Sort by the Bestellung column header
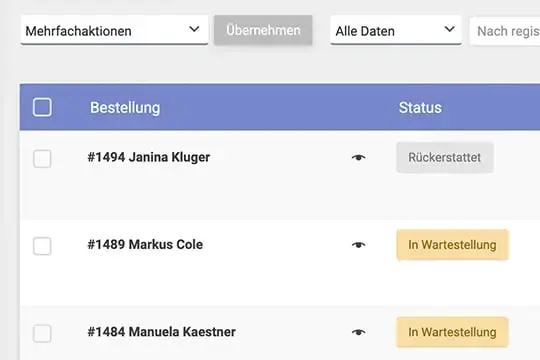This screenshot has height=360, width=540. [x=125, y=108]
